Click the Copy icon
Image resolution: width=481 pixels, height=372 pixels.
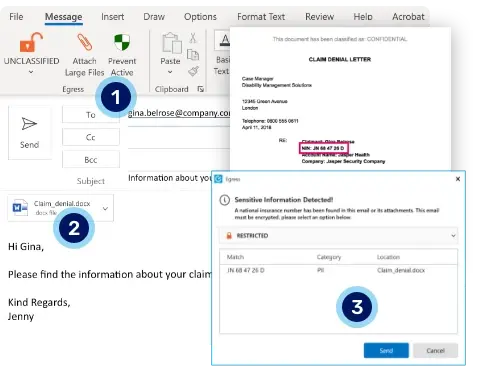click(x=193, y=55)
